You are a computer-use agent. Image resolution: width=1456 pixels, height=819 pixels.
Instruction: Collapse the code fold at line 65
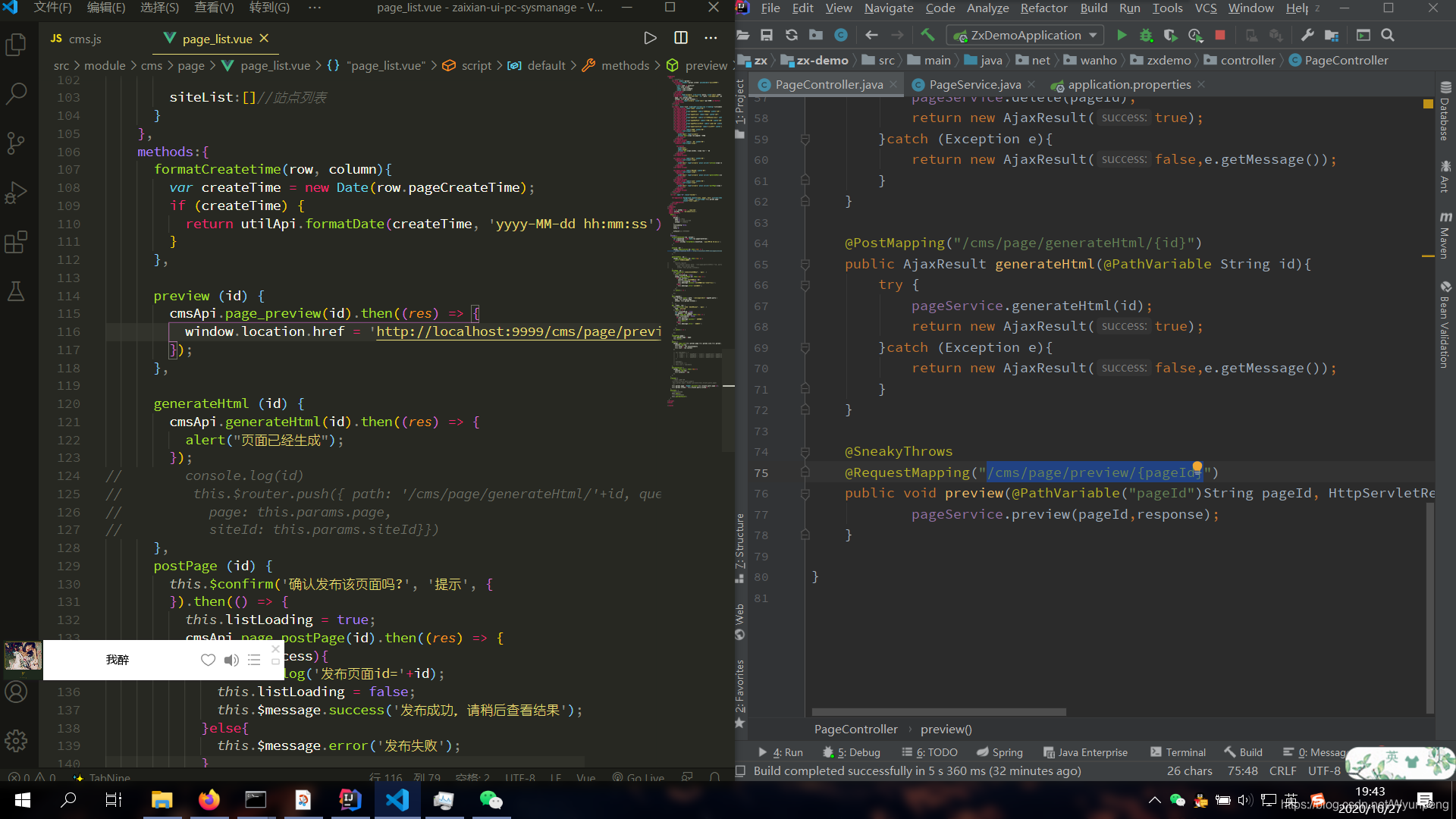point(805,265)
